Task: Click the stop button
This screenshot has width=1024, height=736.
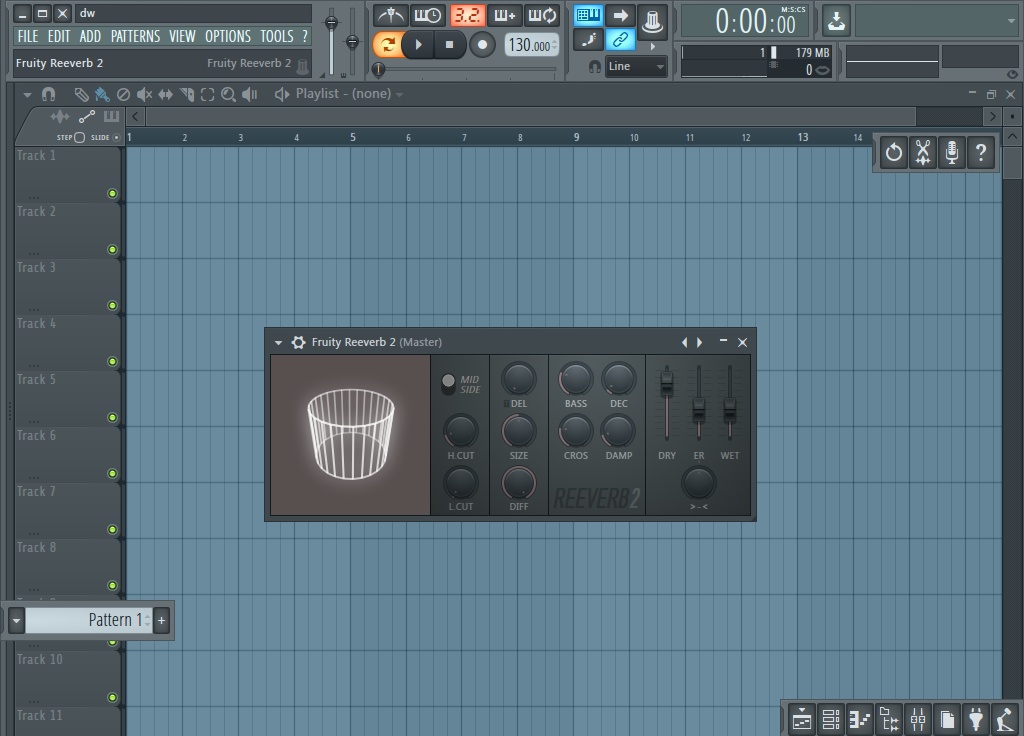Action: [449, 44]
